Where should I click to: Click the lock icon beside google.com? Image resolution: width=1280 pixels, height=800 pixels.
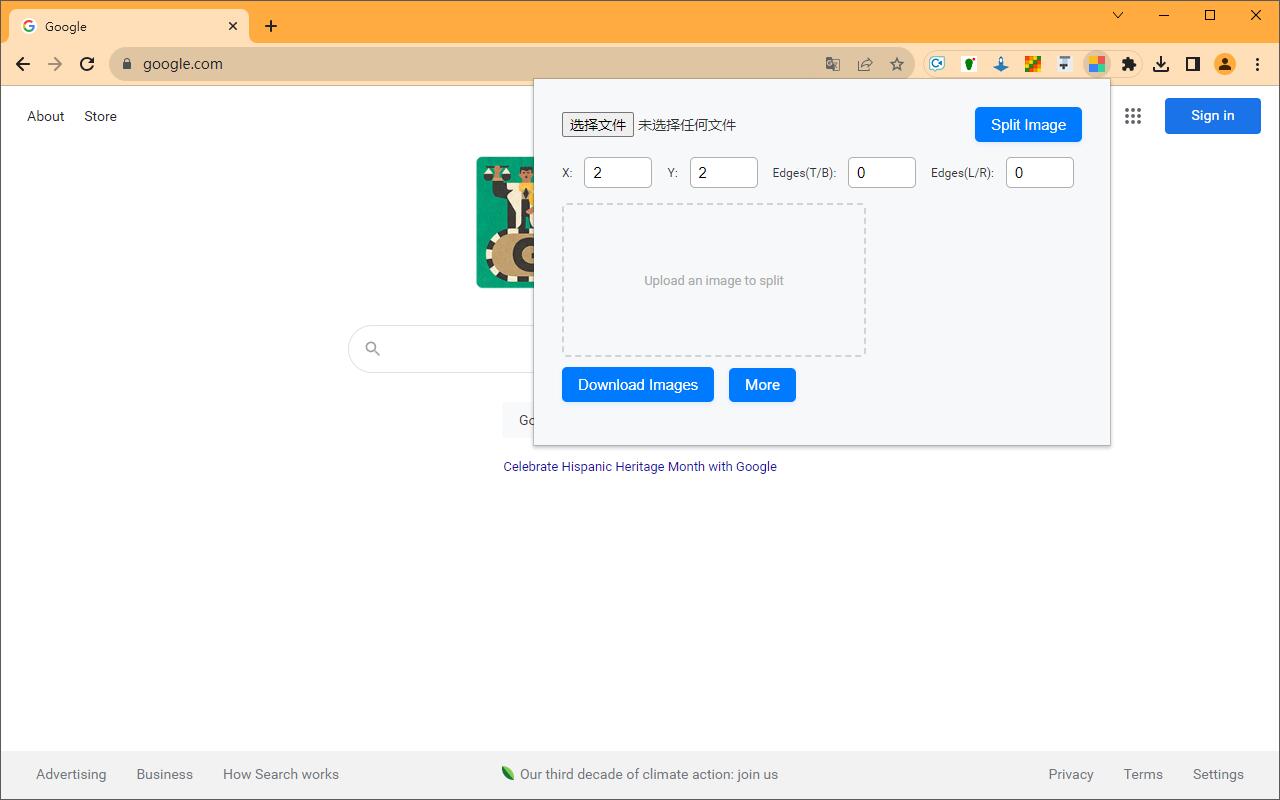[x=126, y=64]
